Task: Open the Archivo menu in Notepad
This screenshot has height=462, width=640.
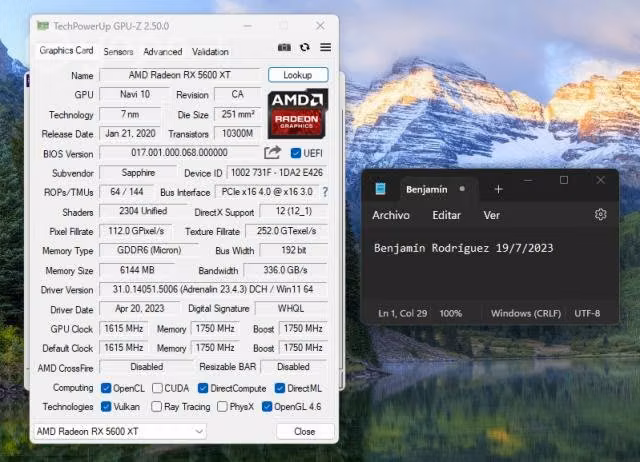Action: pos(391,215)
